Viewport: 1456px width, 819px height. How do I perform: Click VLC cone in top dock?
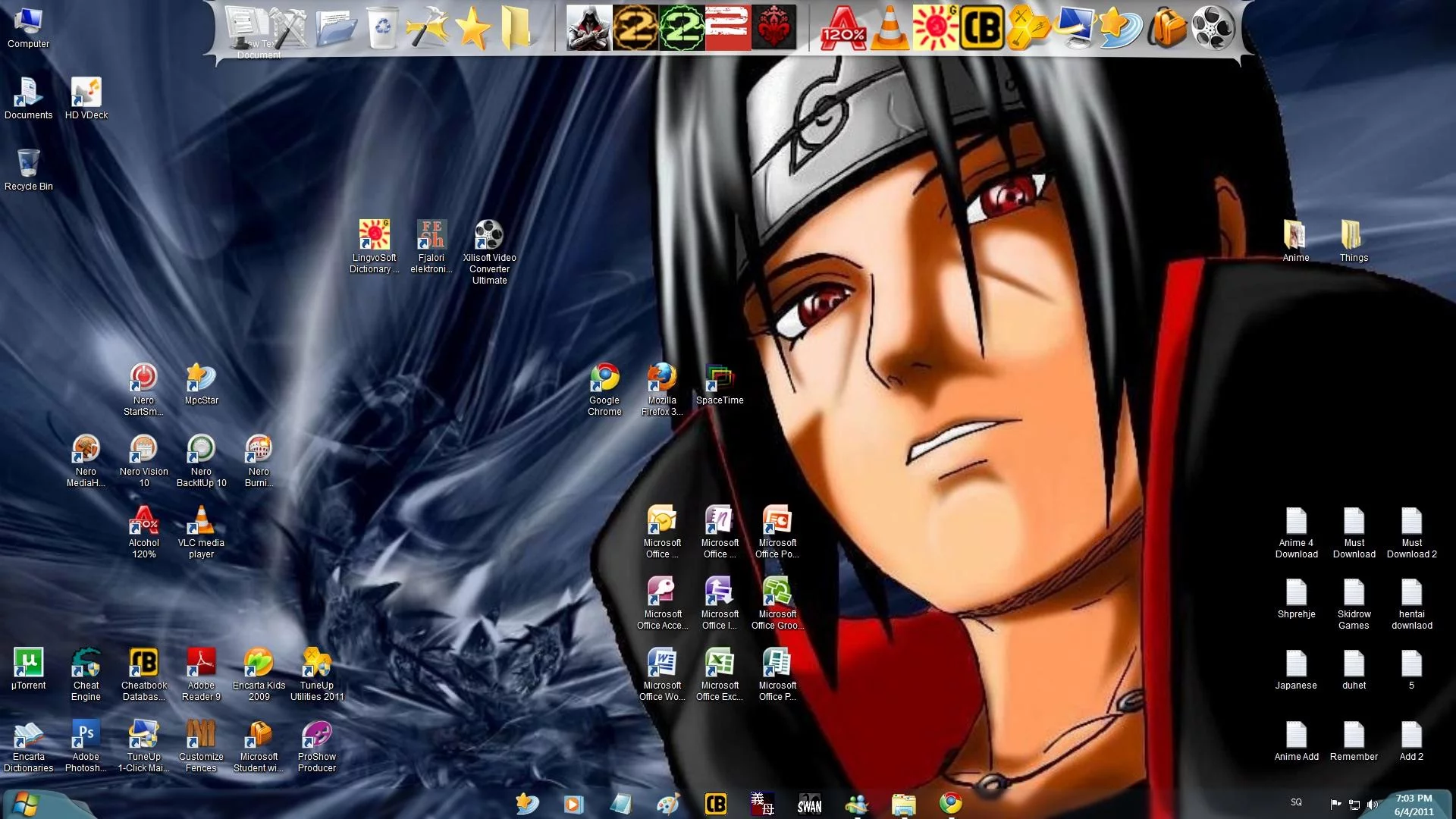(890, 27)
